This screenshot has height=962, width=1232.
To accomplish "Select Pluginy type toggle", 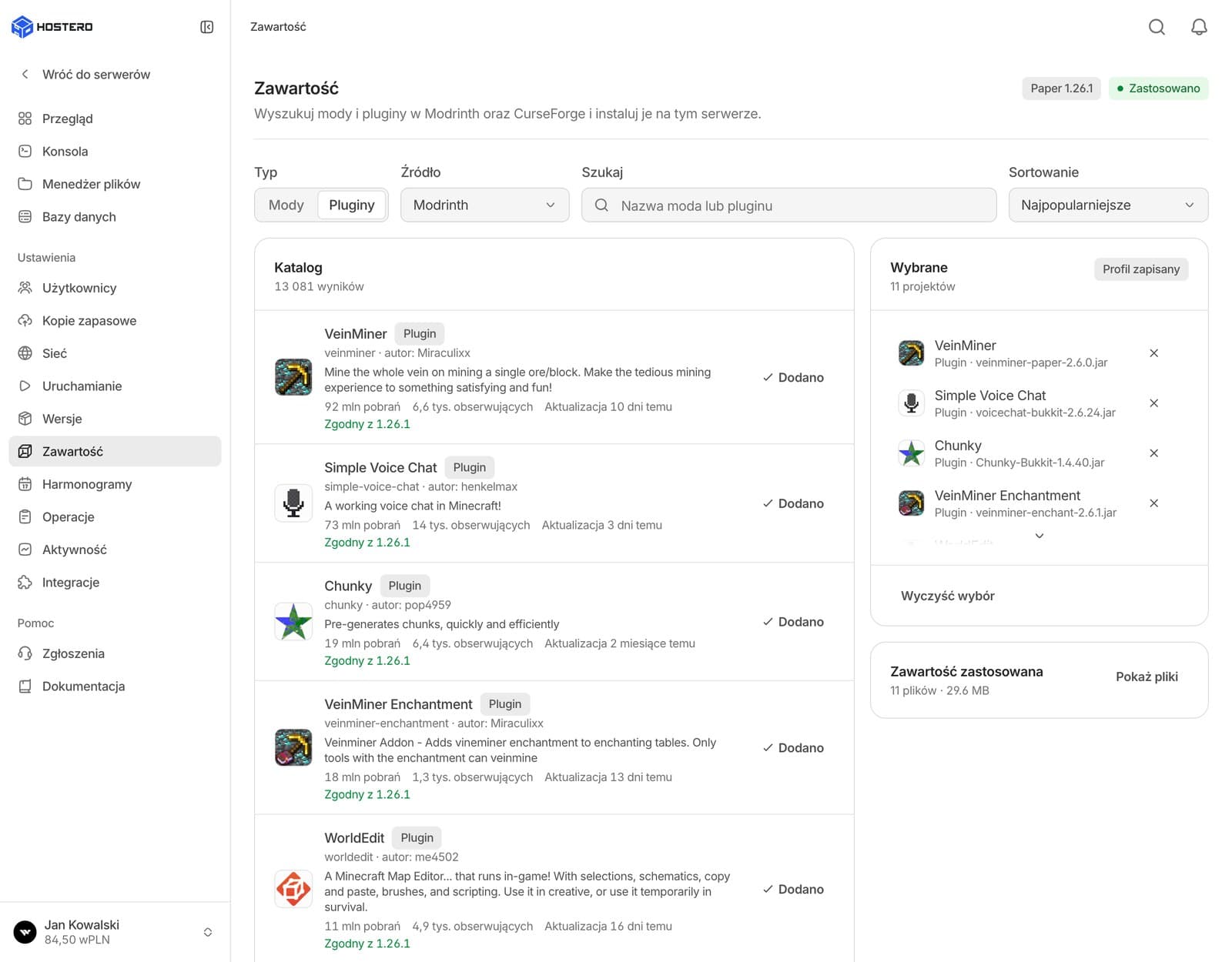I will (352, 205).
